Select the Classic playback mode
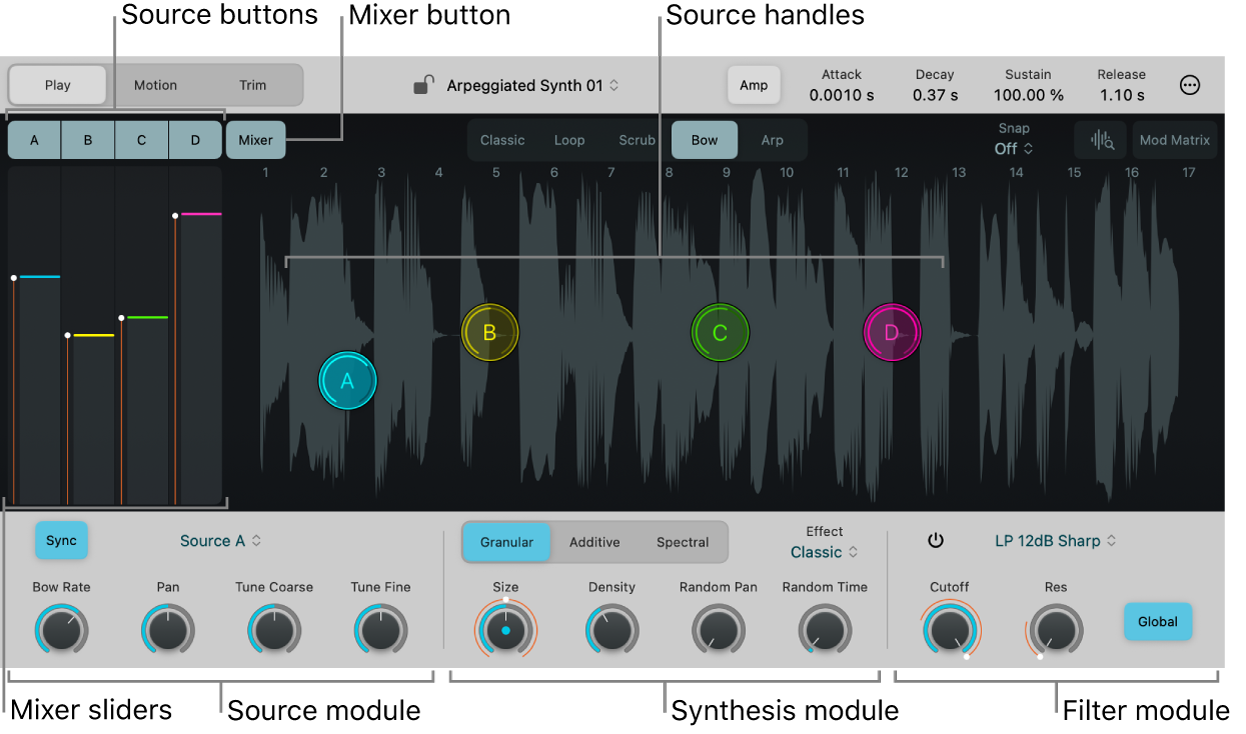 pos(502,140)
